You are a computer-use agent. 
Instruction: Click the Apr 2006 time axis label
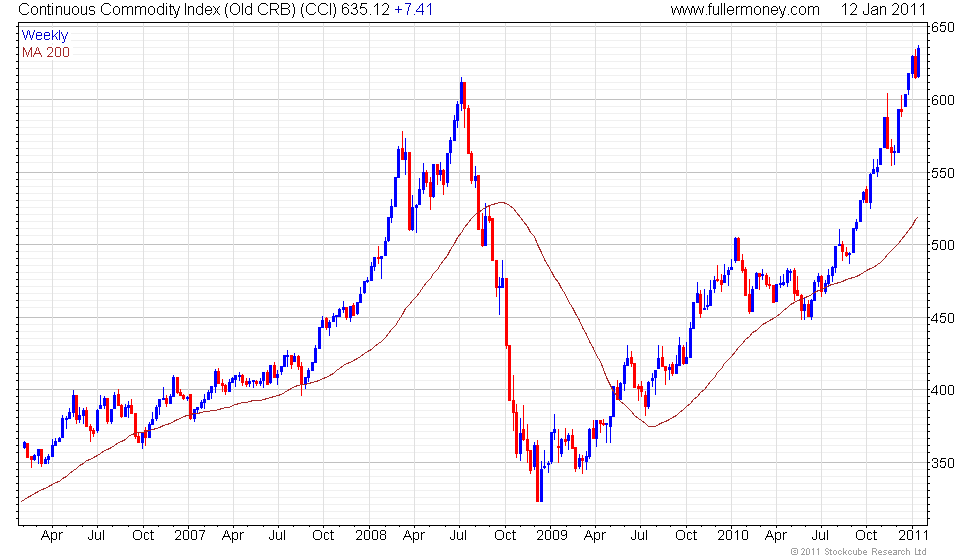click(52, 536)
